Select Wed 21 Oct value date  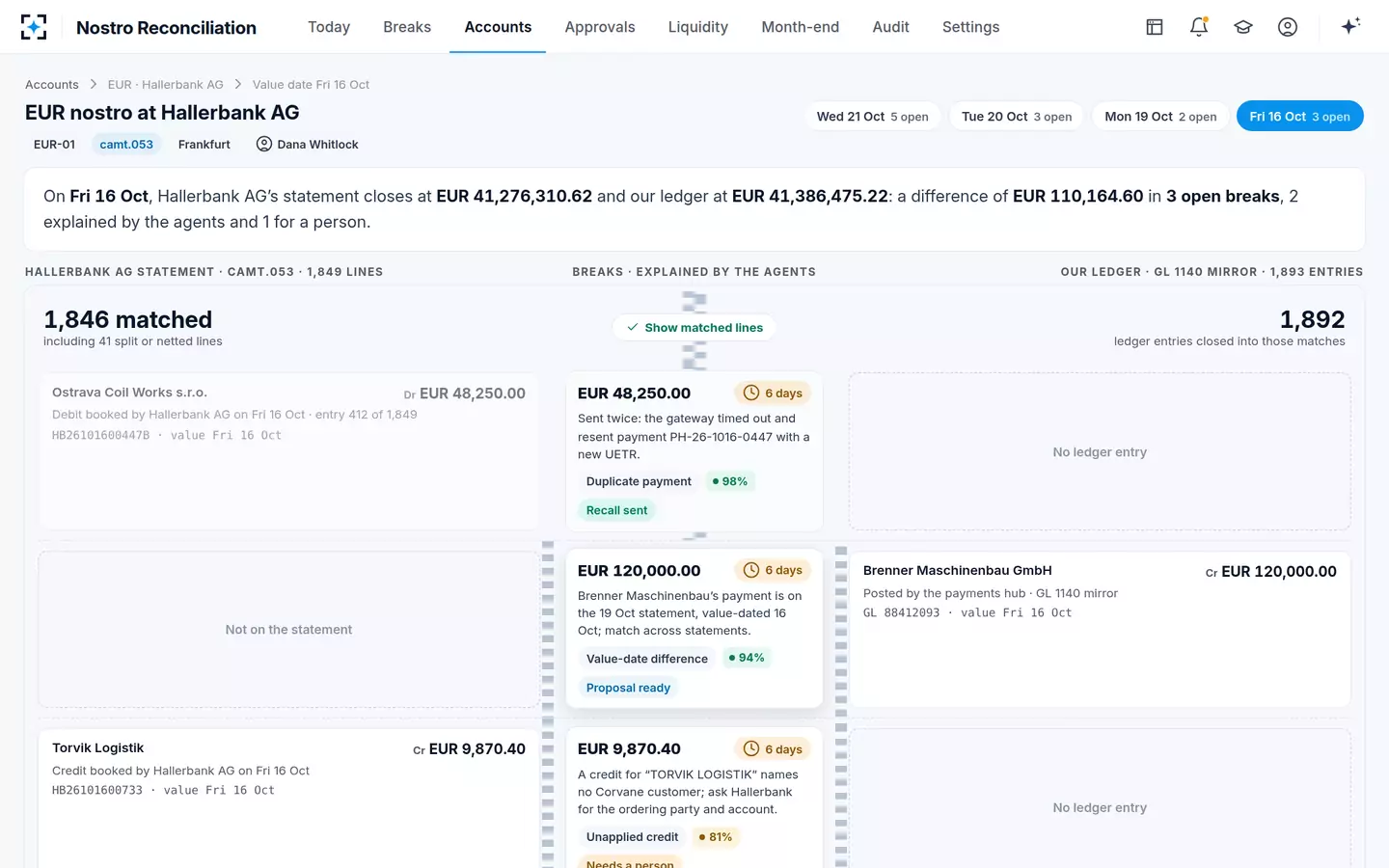(x=872, y=116)
